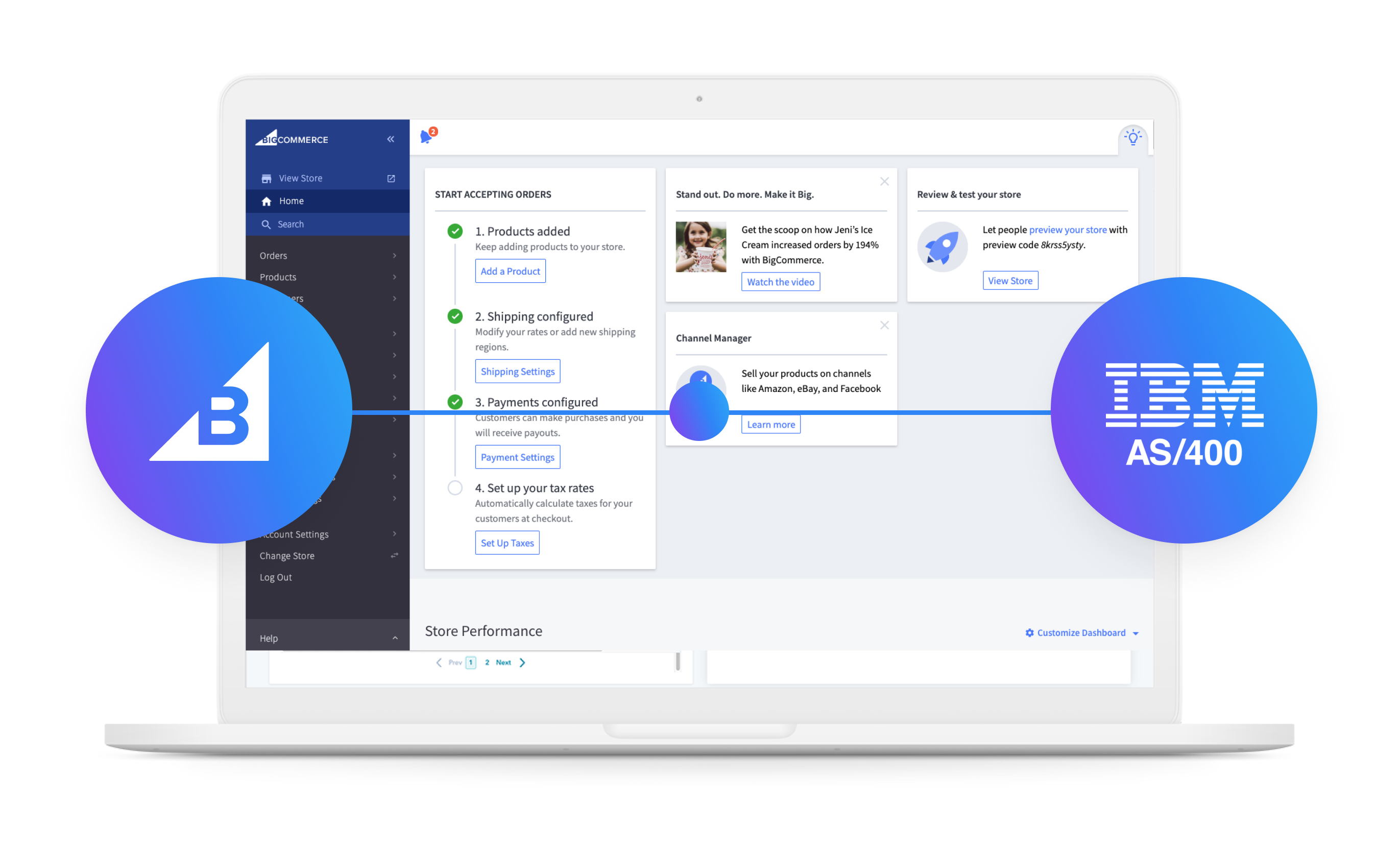Click the START ACCEPTING ORDERS heading

click(x=493, y=194)
